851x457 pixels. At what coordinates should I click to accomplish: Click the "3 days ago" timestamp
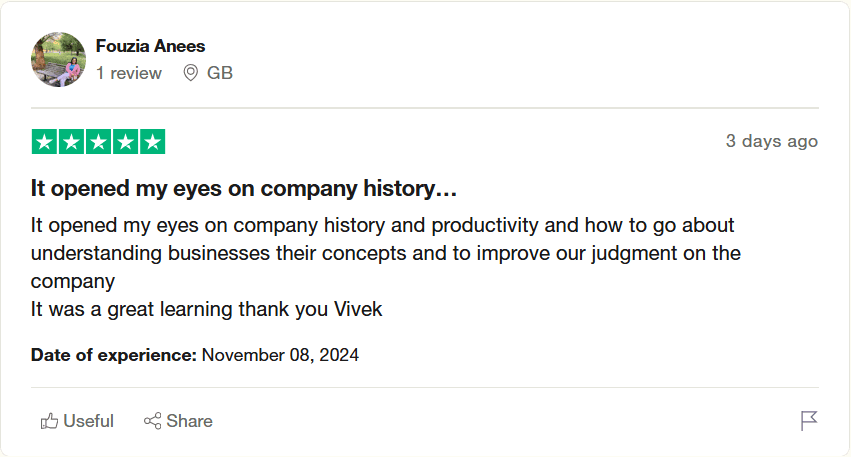[x=771, y=141]
